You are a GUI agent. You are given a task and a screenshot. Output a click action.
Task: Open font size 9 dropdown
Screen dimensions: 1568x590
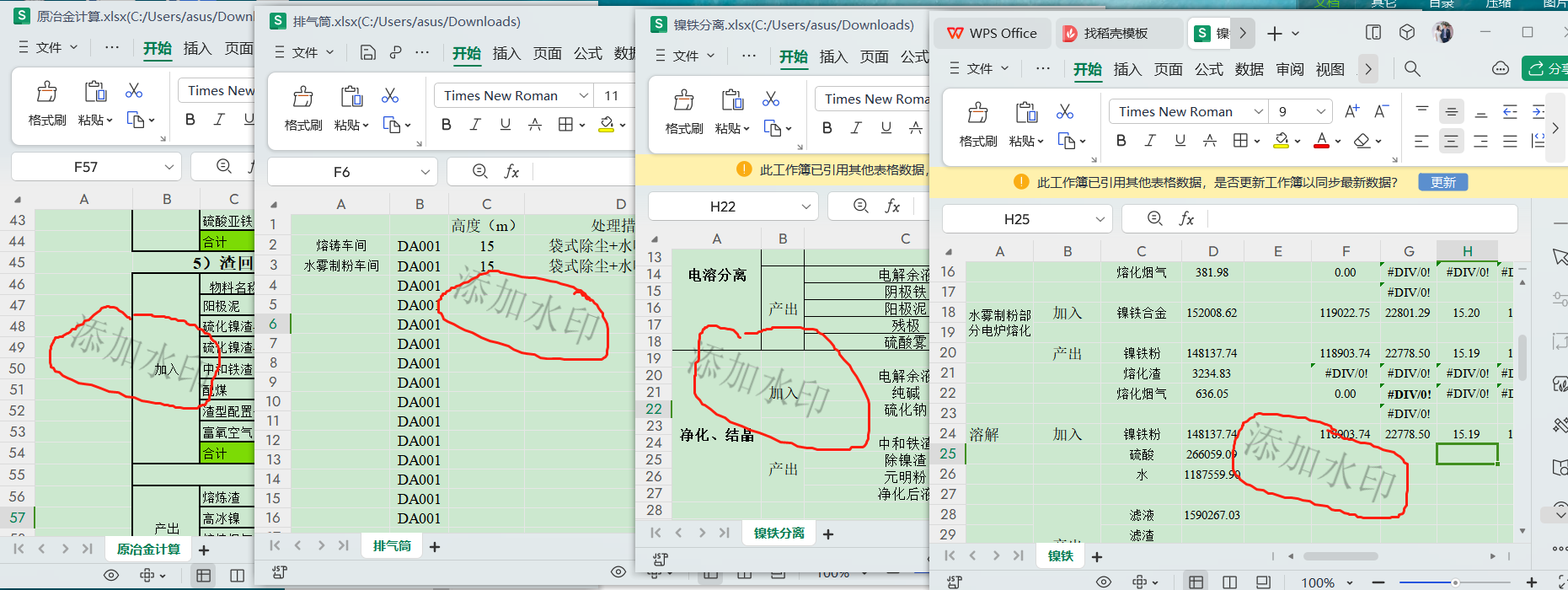click(1320, 111)
